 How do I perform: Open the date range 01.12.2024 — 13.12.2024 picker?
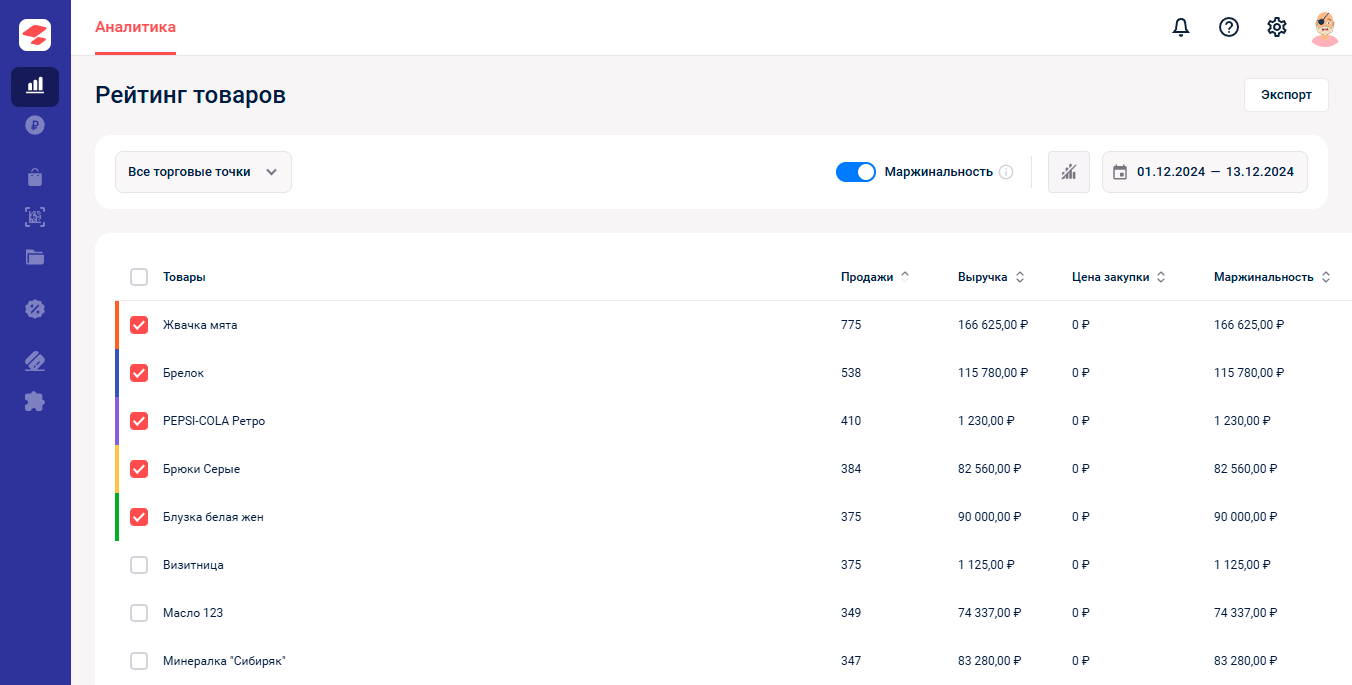click(x=1204, y=172)
